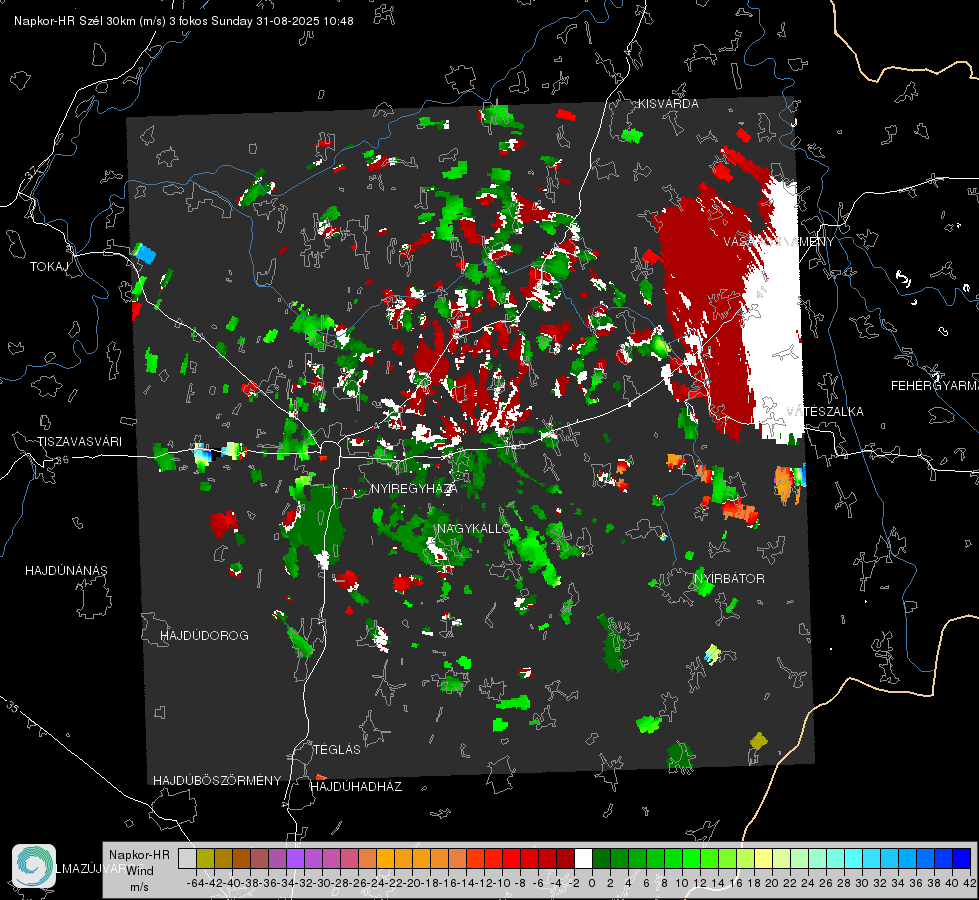Click the 30 value on the wind scale
Screen dimensions: 979x900
click(862, 883)
